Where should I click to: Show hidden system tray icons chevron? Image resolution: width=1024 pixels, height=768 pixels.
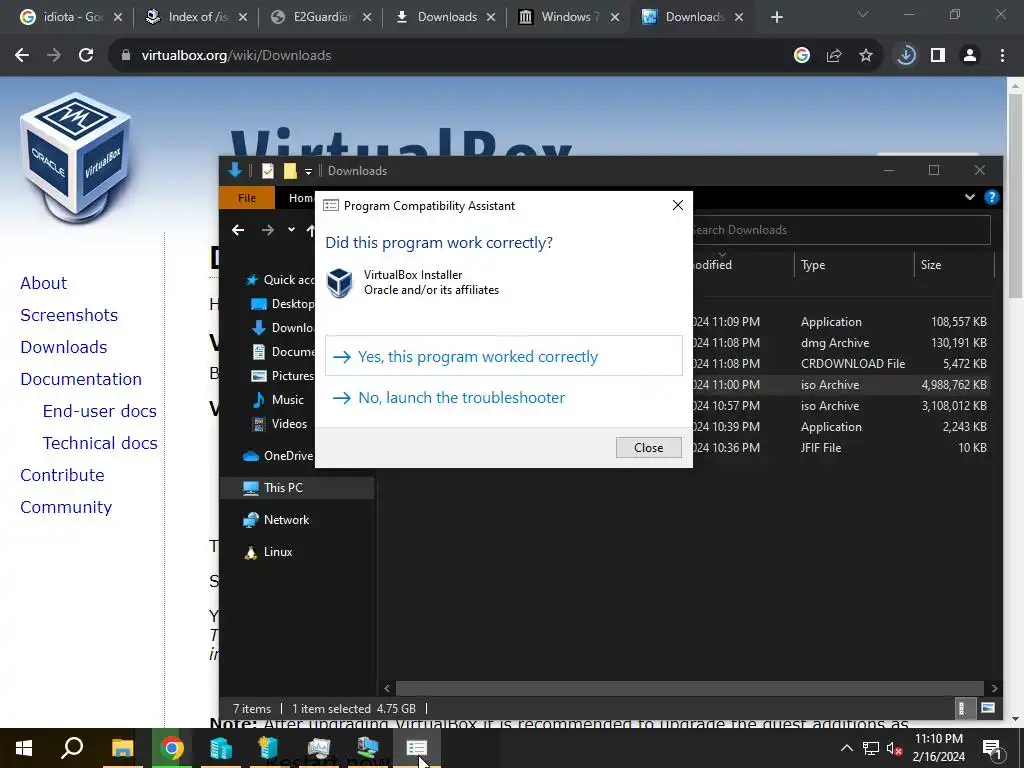point(846,748)
